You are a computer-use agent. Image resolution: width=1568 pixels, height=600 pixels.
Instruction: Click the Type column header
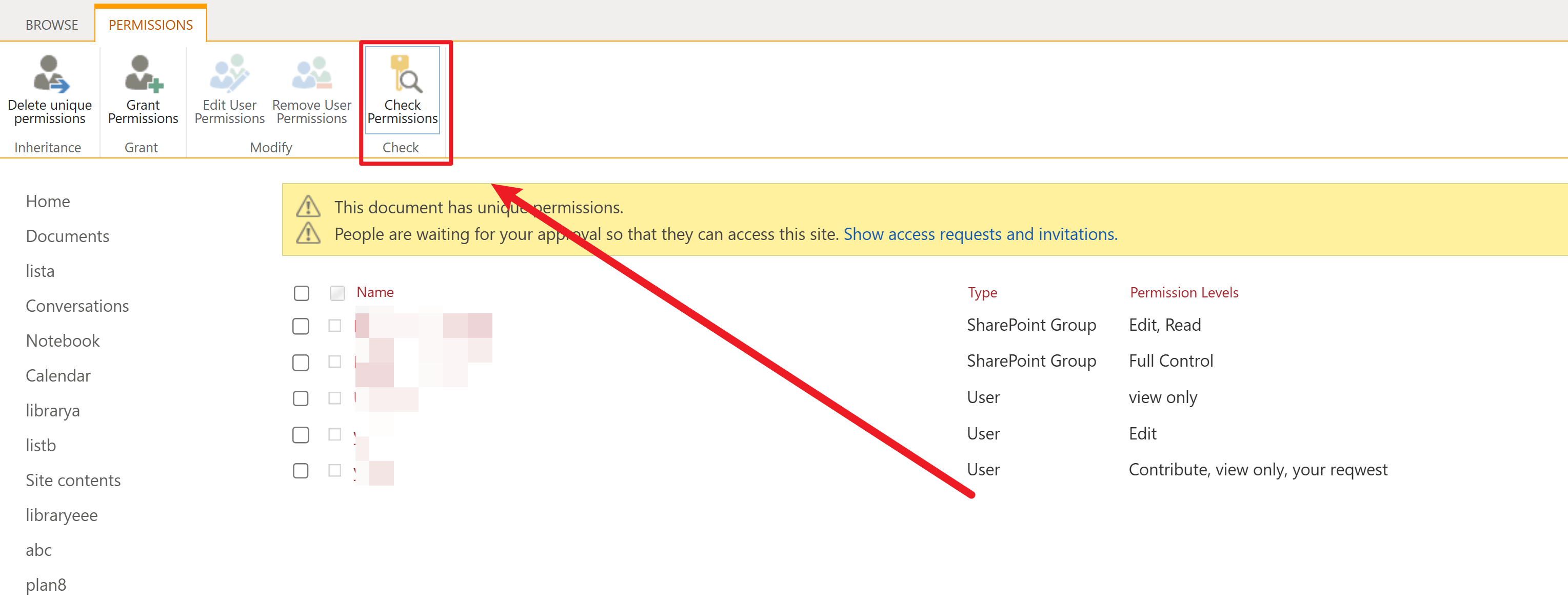point(982,293)
